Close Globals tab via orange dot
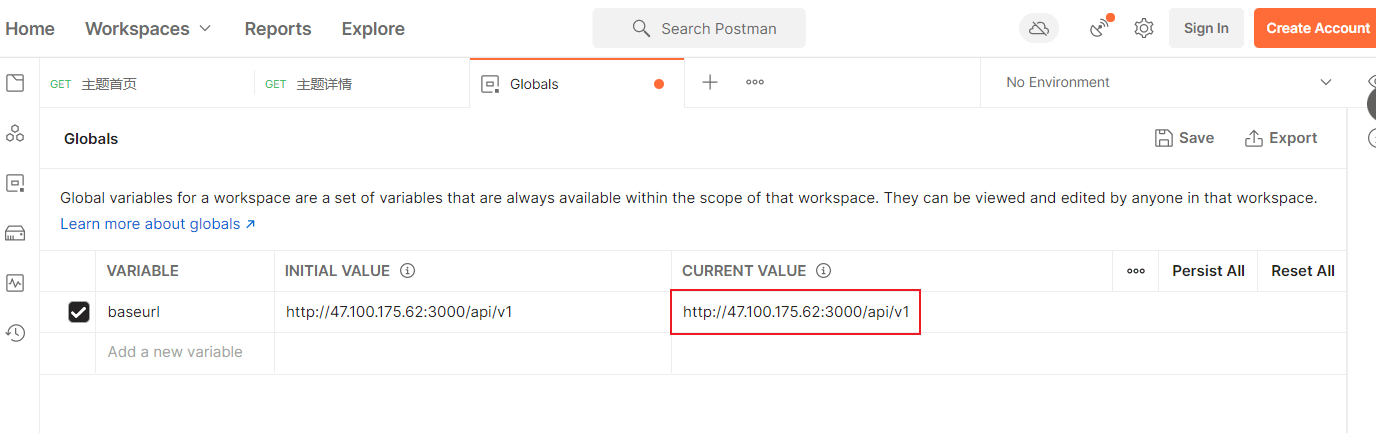 [x=659, y=84]
